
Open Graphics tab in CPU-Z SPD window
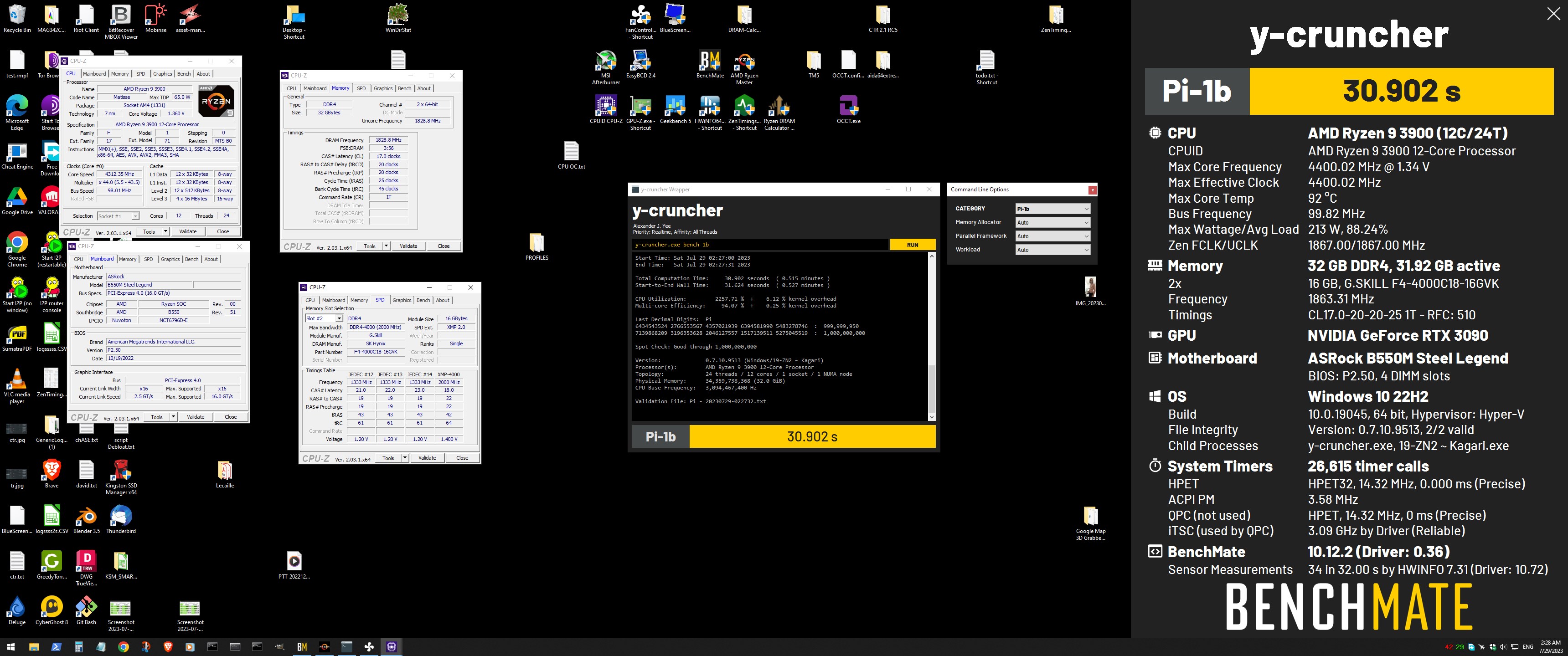pos(401,300)
